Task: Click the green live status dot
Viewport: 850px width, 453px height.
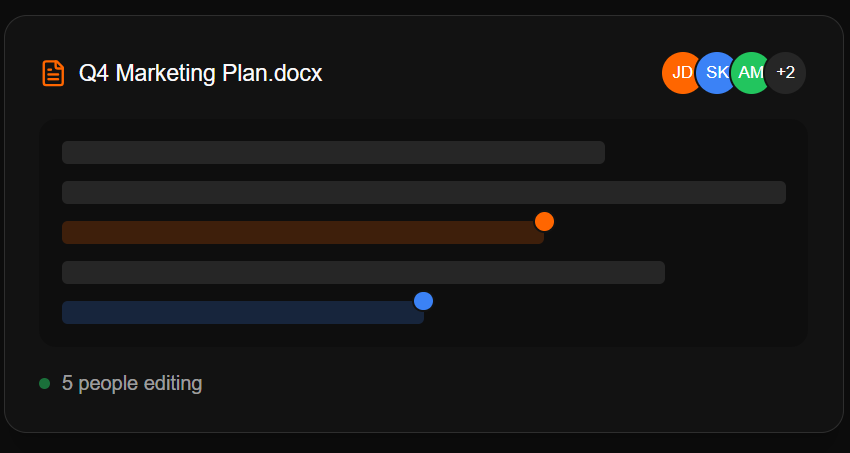Action: (44, 383)
